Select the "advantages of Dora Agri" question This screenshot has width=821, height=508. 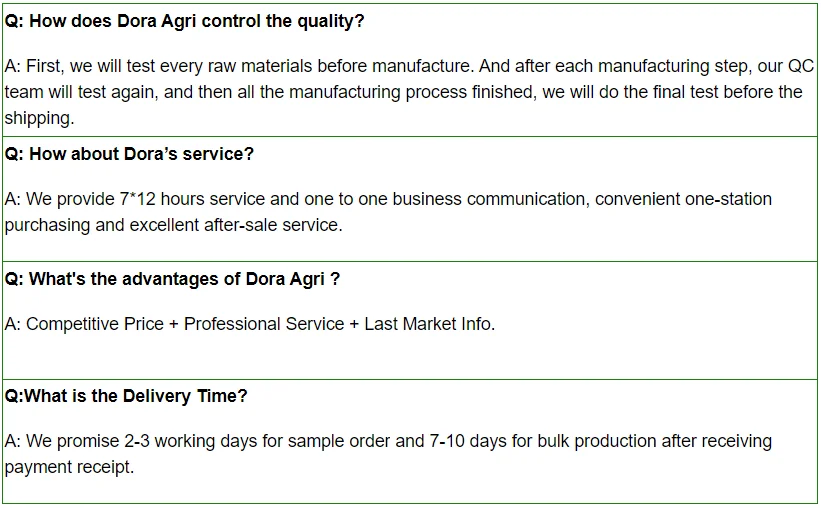[173, 279]
